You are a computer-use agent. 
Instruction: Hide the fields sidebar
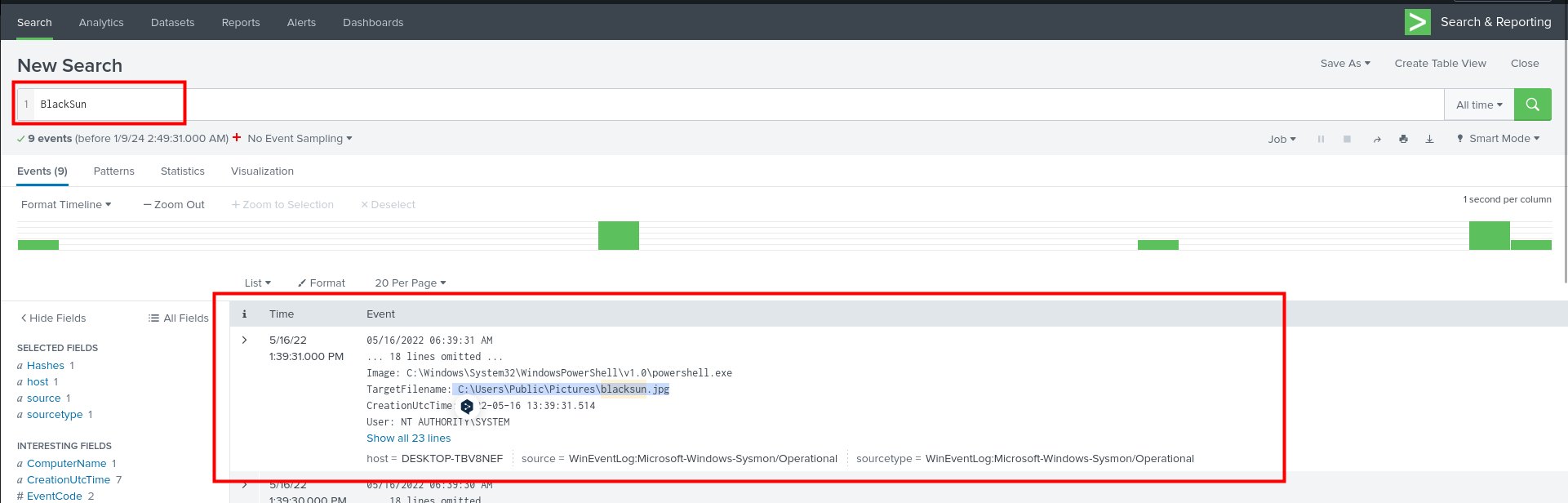(53, 318)
